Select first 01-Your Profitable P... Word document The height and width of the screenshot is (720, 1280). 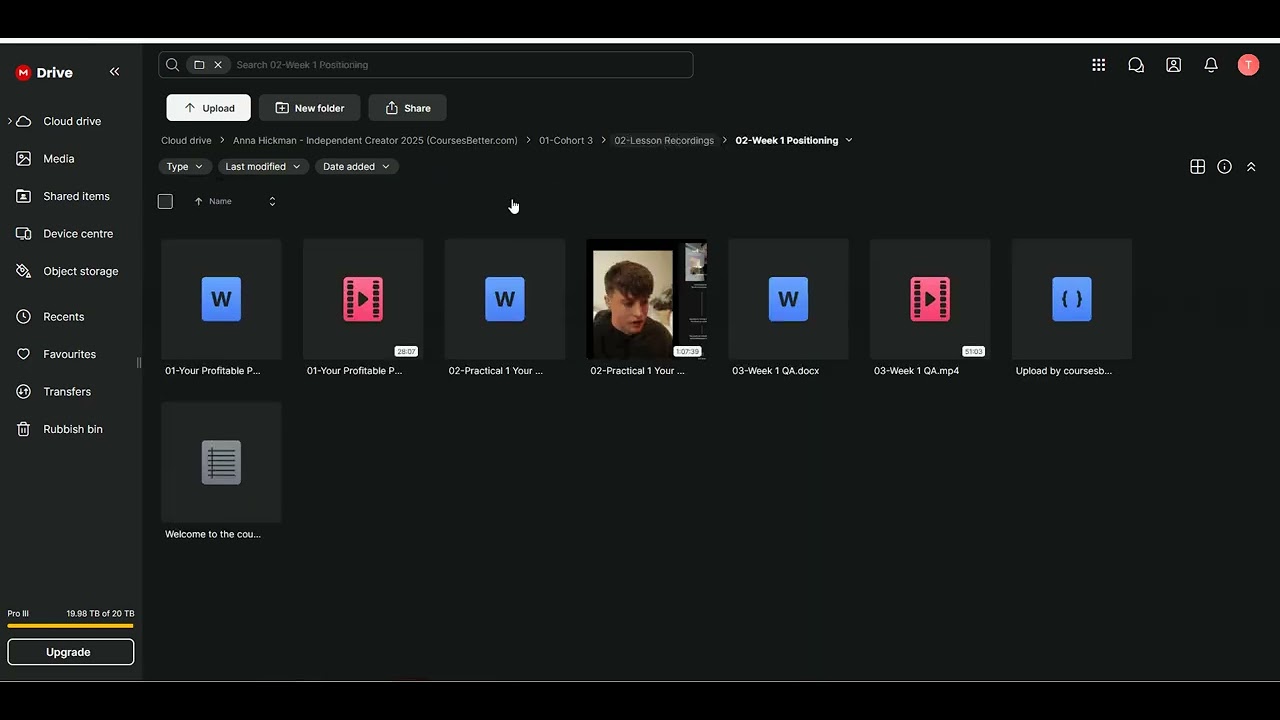(x=221, y=309)
